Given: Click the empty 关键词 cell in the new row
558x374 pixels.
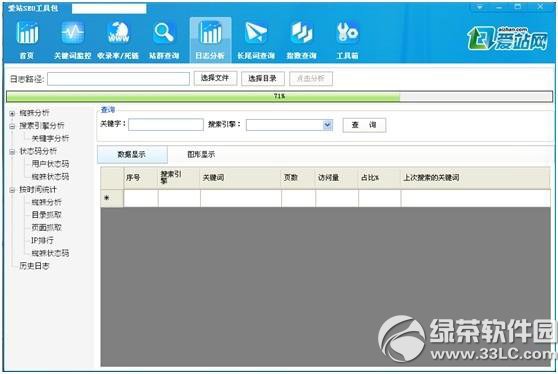Looking at the screenshot, I should 241,198.
